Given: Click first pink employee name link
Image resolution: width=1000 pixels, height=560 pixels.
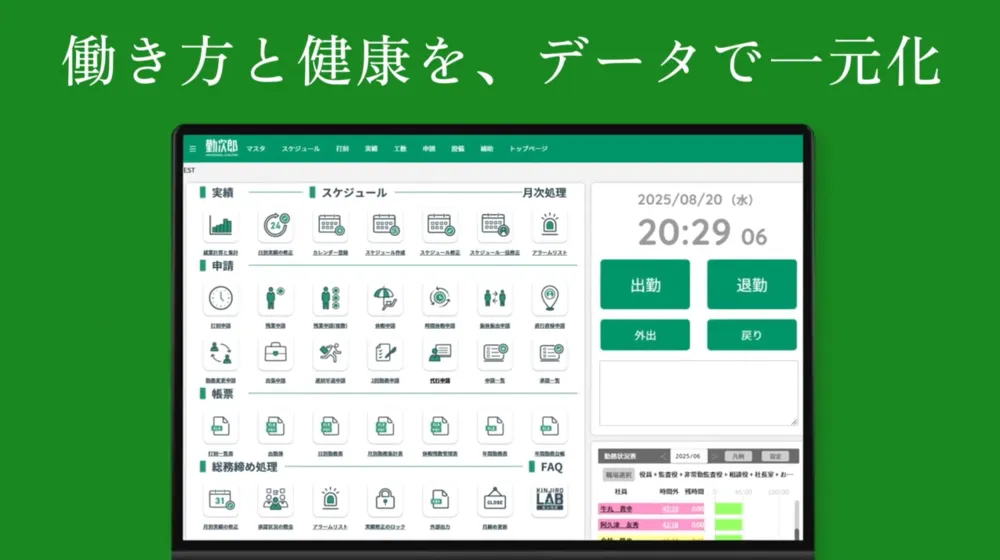Looking at the screenshot, I should 616,509.
